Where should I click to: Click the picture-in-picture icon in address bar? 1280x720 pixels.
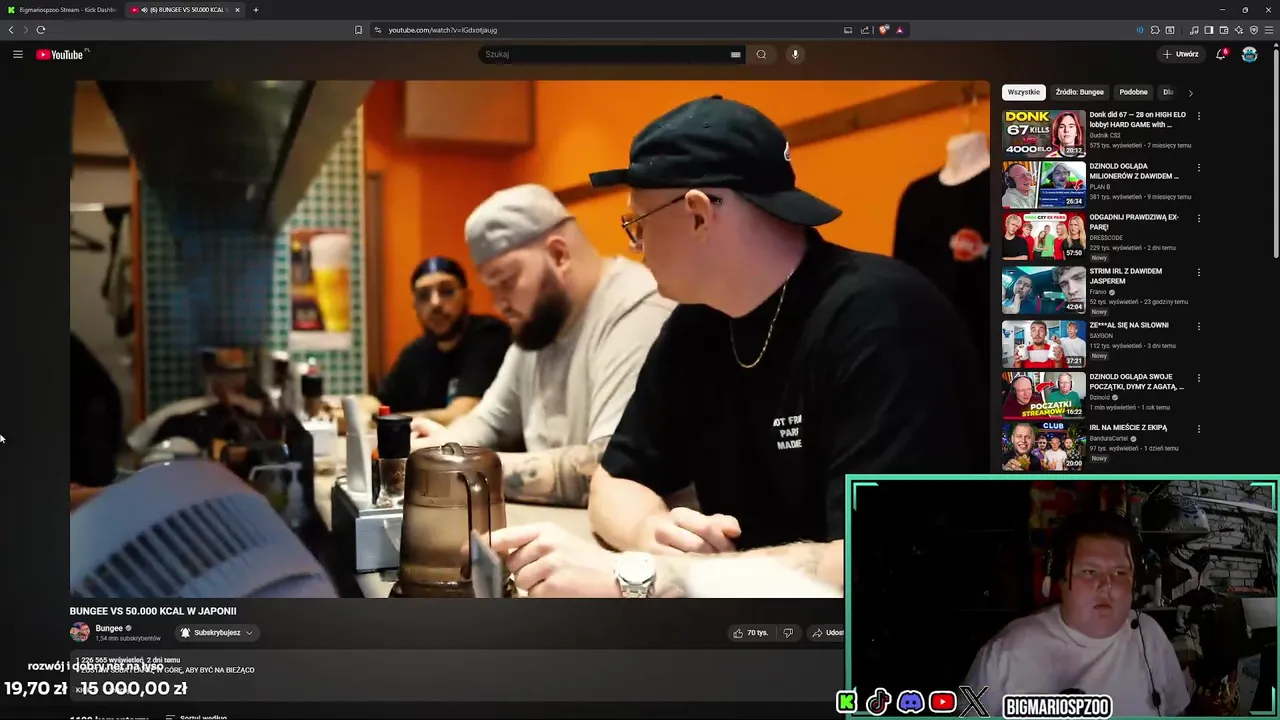(x=848, y=30)
